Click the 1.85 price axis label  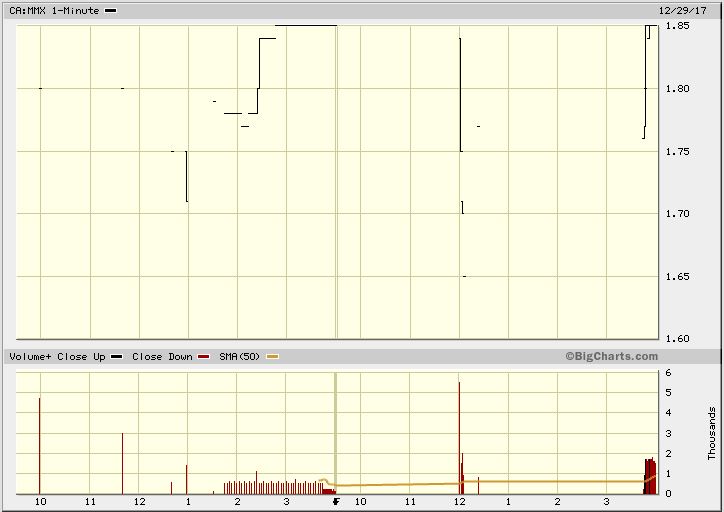pos(678,25)
